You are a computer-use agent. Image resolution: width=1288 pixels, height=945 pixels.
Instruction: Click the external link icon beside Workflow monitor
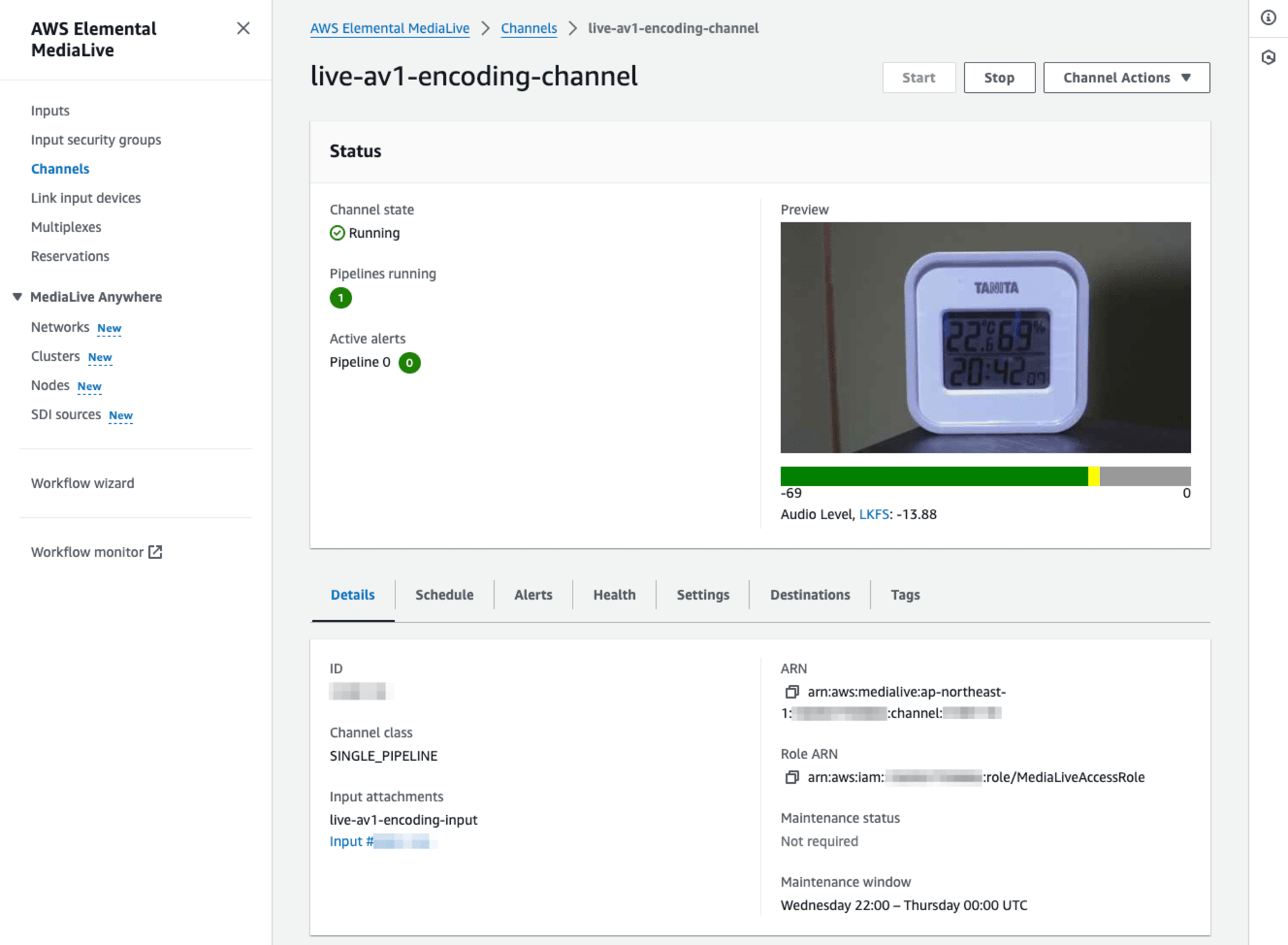coord(155,552)
